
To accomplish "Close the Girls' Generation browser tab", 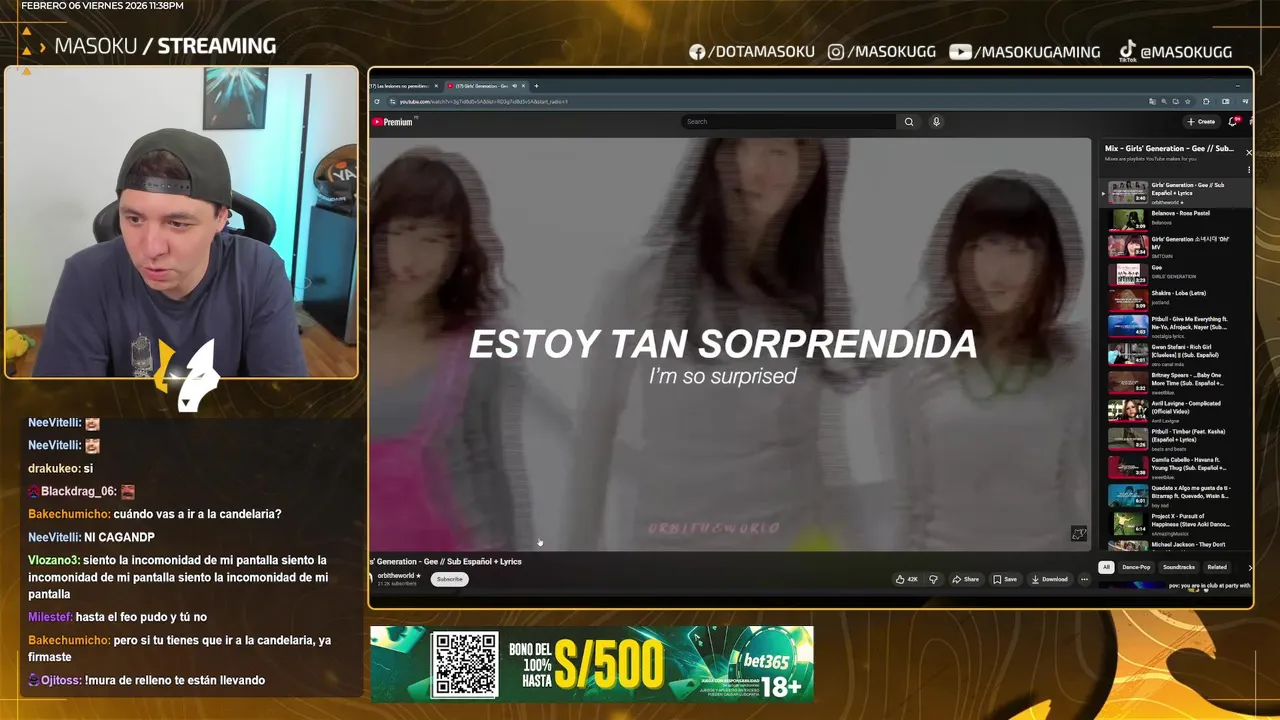I will tap(523, 86).
